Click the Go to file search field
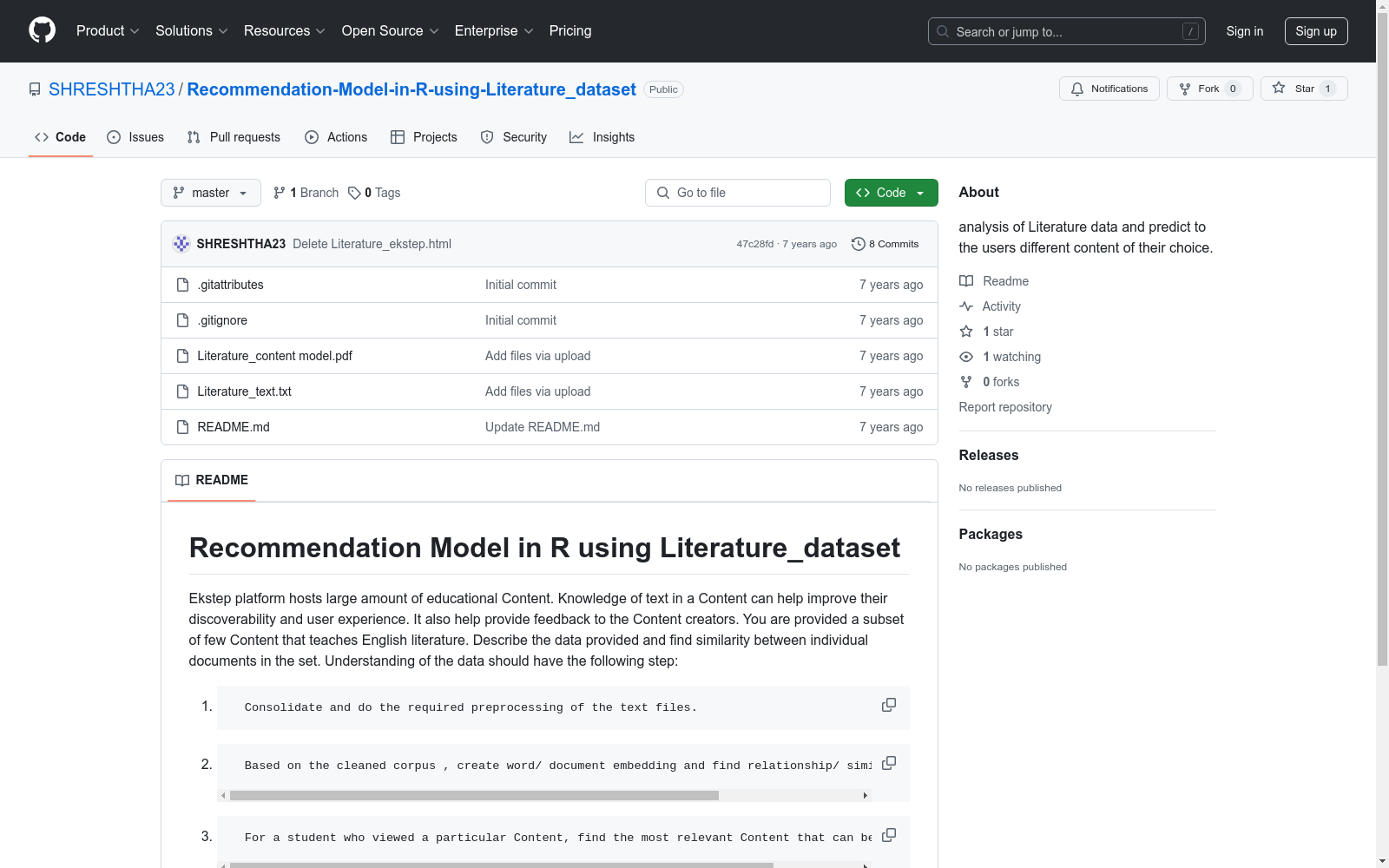Screen dimensions: 1389x868 (x=738, y=193)
